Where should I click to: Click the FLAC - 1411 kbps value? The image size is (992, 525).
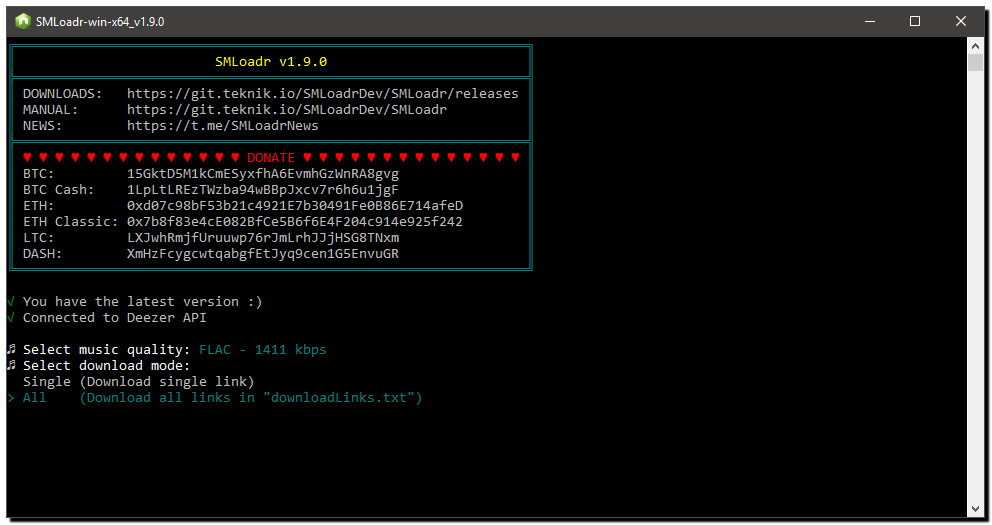click(x=263, y=350)
